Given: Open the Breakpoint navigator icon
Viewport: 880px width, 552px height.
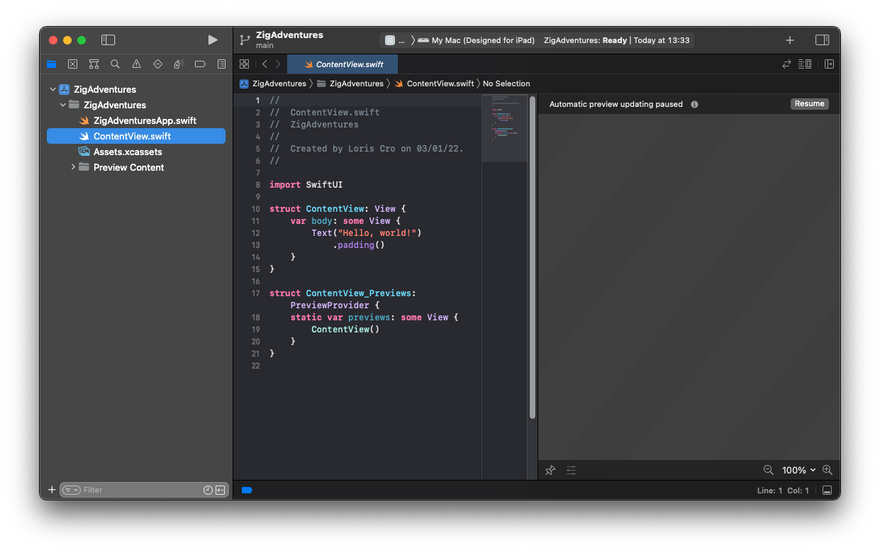Looking at the screenshot, I should [x=200, y=64].
